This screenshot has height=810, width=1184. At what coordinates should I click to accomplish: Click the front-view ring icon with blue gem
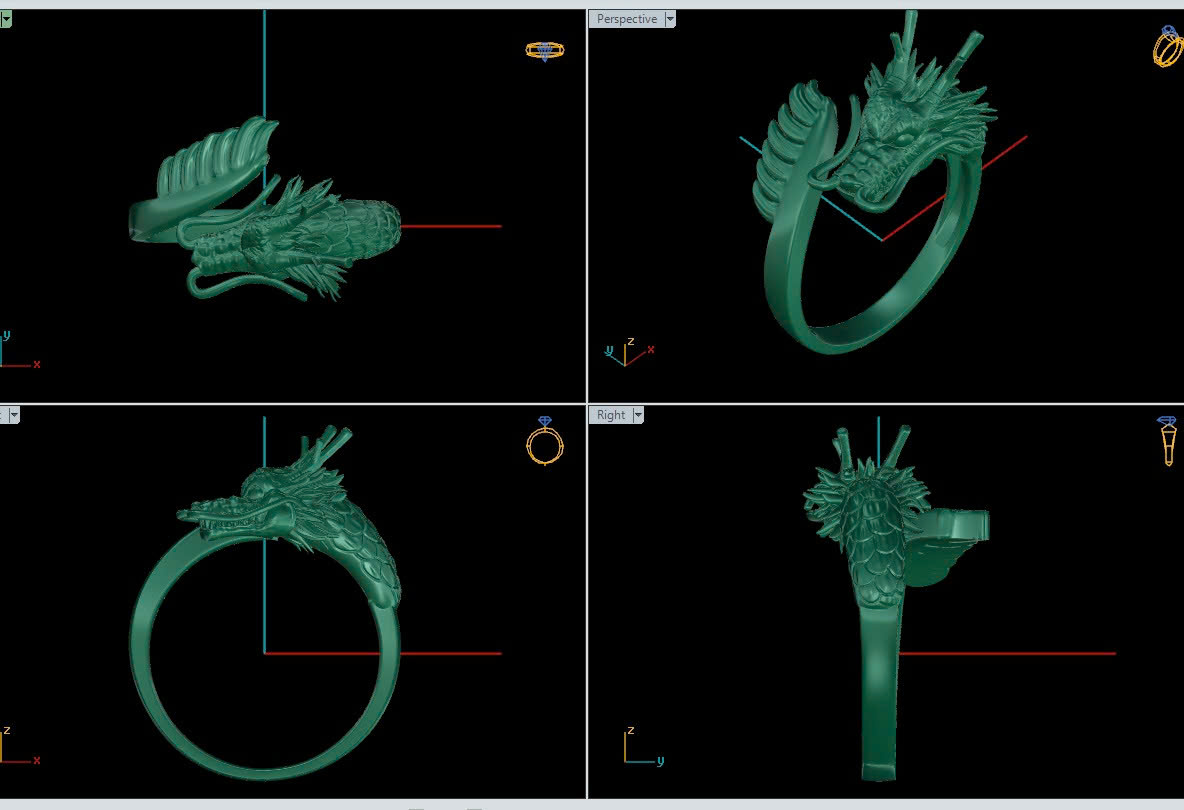tap(543, 441)
